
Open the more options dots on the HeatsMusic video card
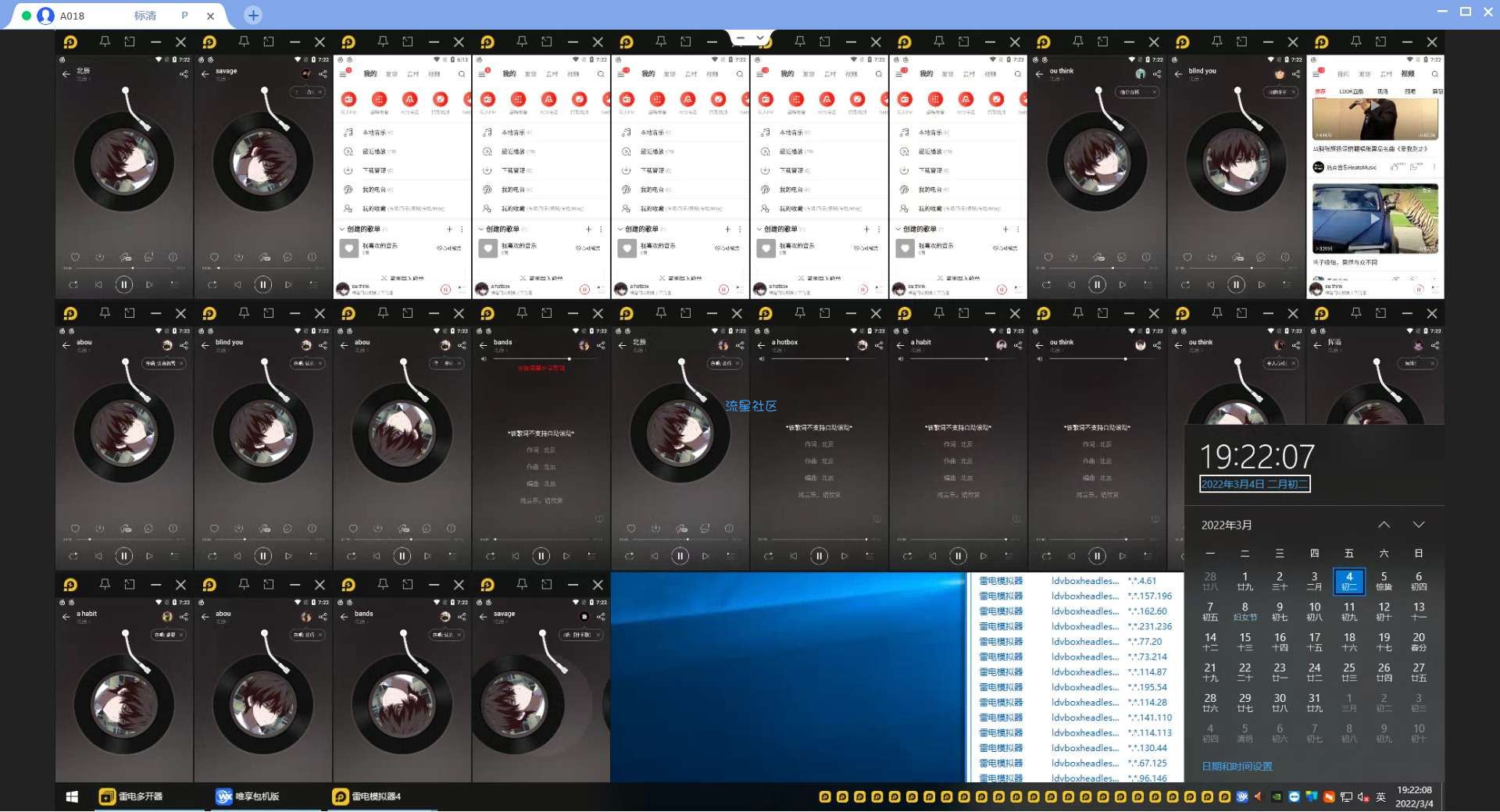click(x=1434, y=166)
